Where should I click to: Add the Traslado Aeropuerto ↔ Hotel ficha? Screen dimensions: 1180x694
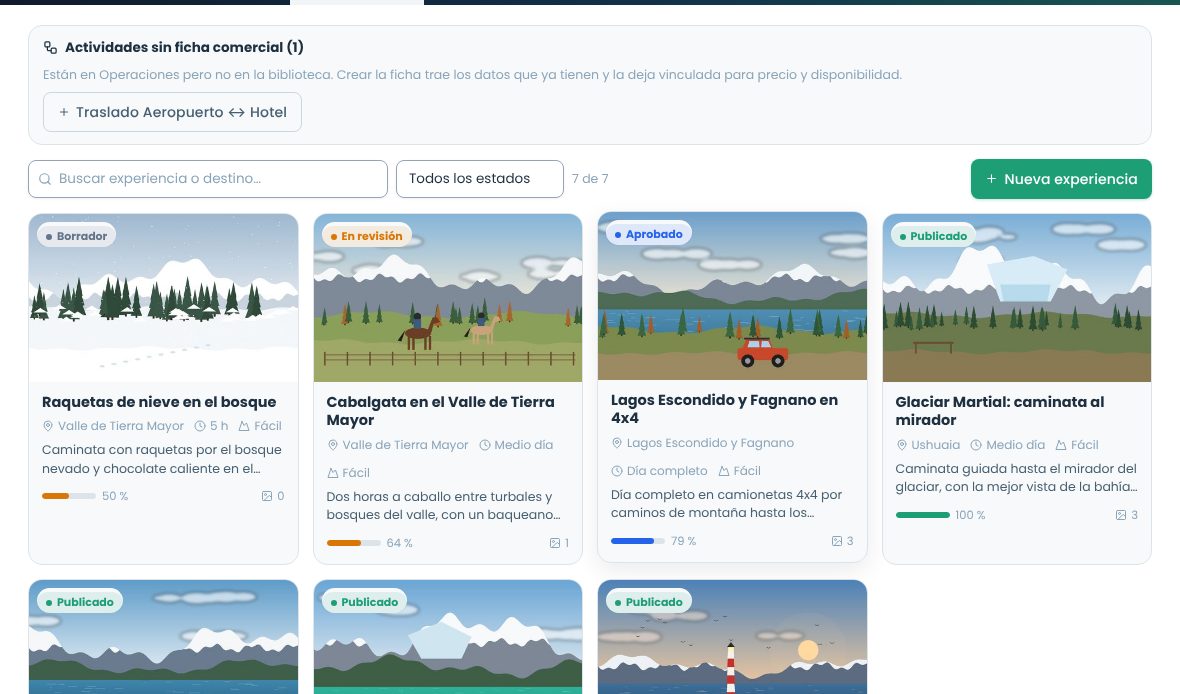[172, 112]
